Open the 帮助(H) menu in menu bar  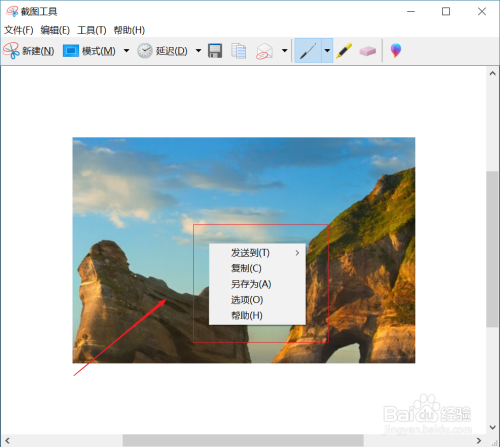tap(129, 30)
